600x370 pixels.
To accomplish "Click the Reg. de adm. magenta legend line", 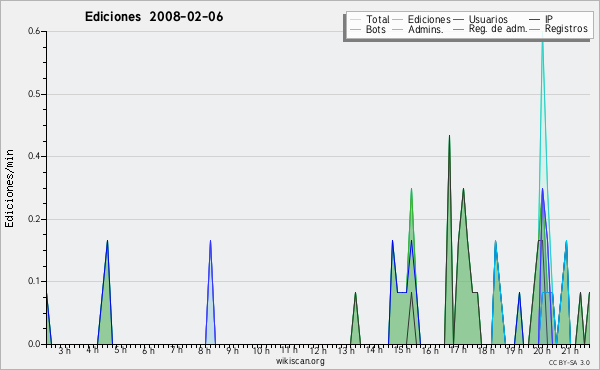I will point(458,29).
